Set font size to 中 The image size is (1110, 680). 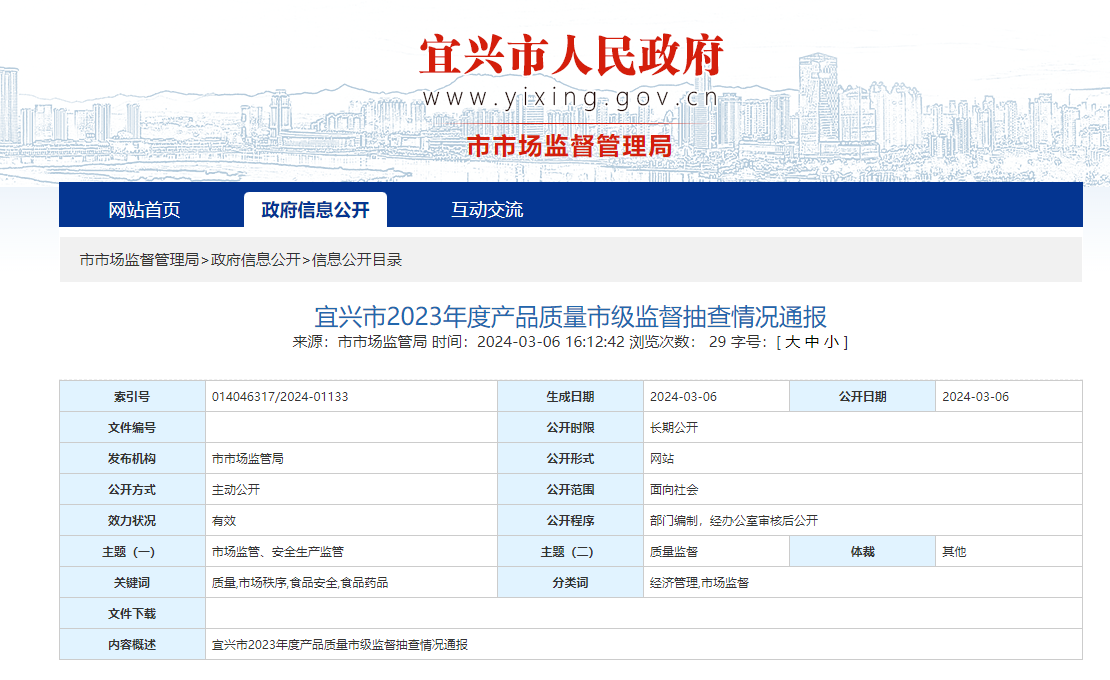tap(813, 342)
